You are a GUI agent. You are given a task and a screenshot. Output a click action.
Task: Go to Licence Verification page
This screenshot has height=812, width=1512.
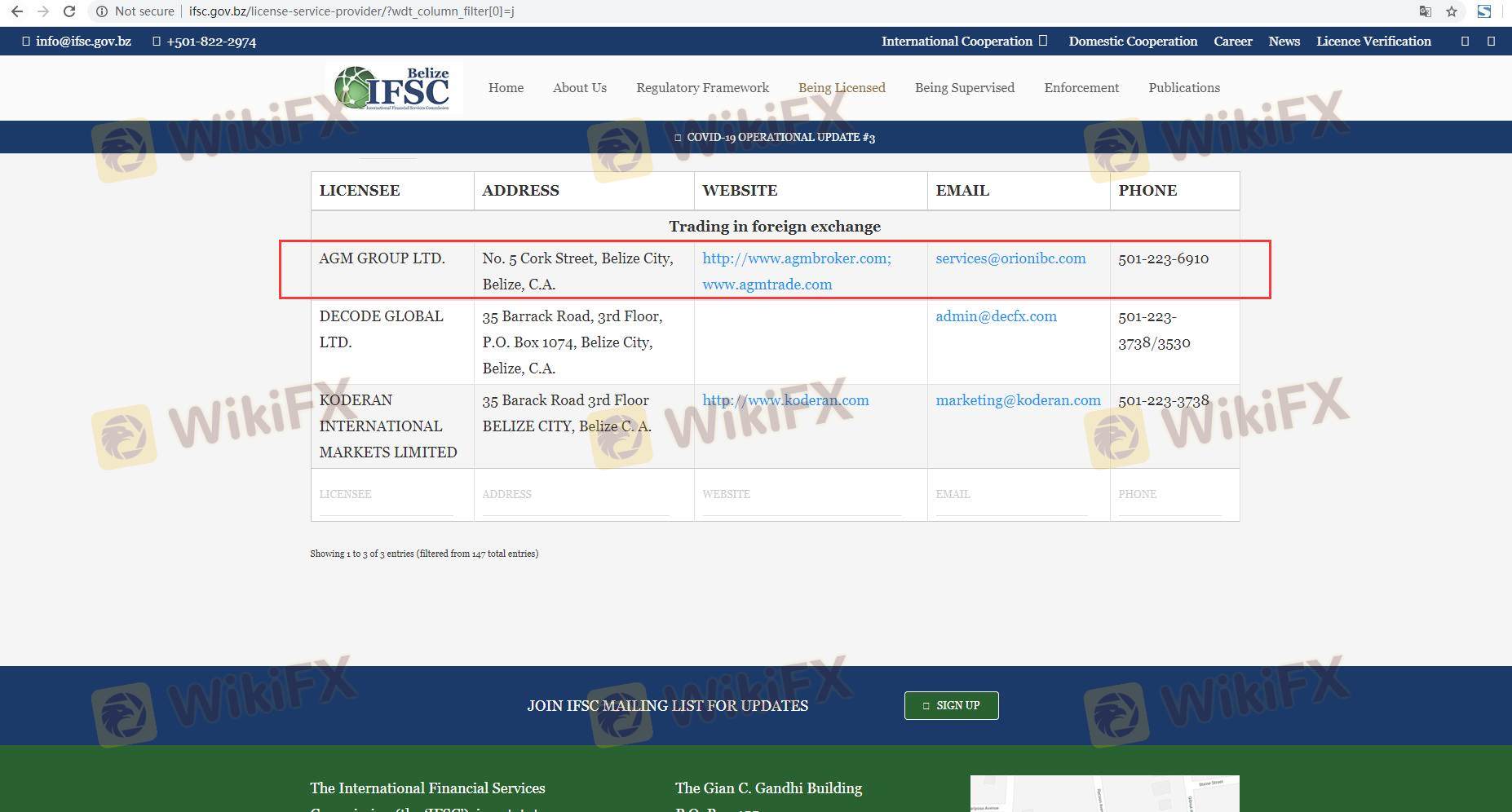(x=1373, y=41)
